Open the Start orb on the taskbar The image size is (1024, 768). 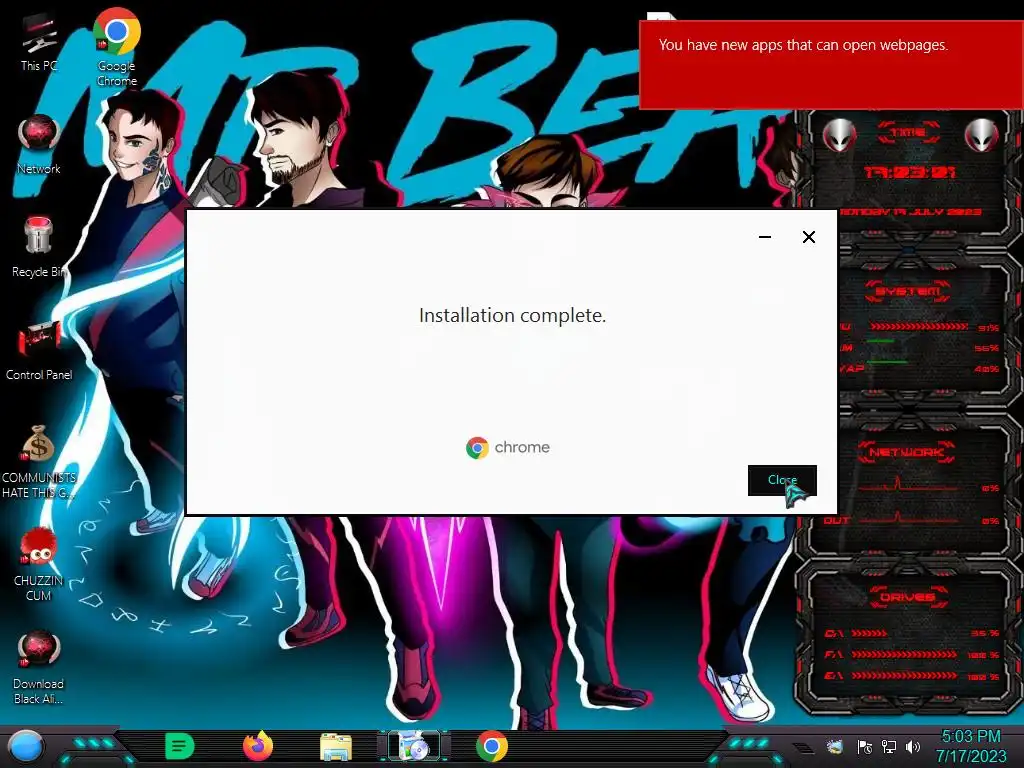(x=25, y=747)
